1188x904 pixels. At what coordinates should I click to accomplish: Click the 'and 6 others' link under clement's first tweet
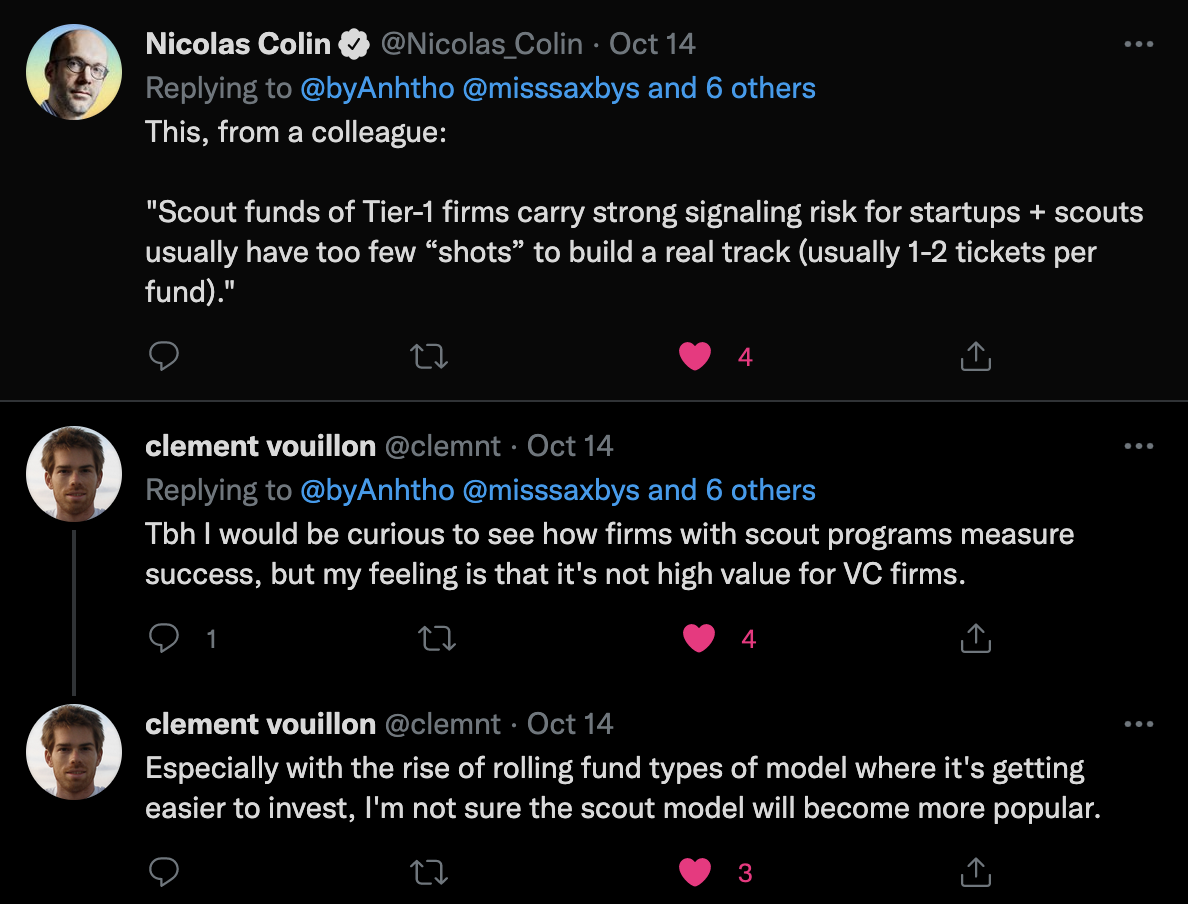tap(732, 490)
